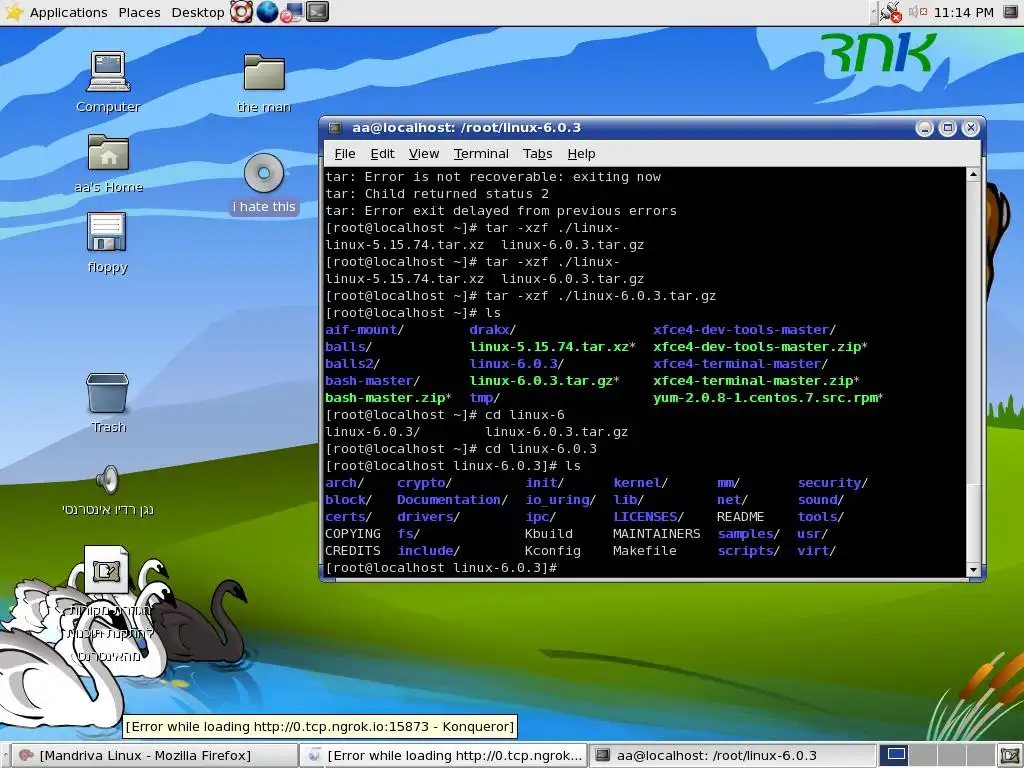Image resolution: width=1024 pixels, height=768 pixels.
Task: Open the Help menu in terminal
Action: [x=581, y=154]
